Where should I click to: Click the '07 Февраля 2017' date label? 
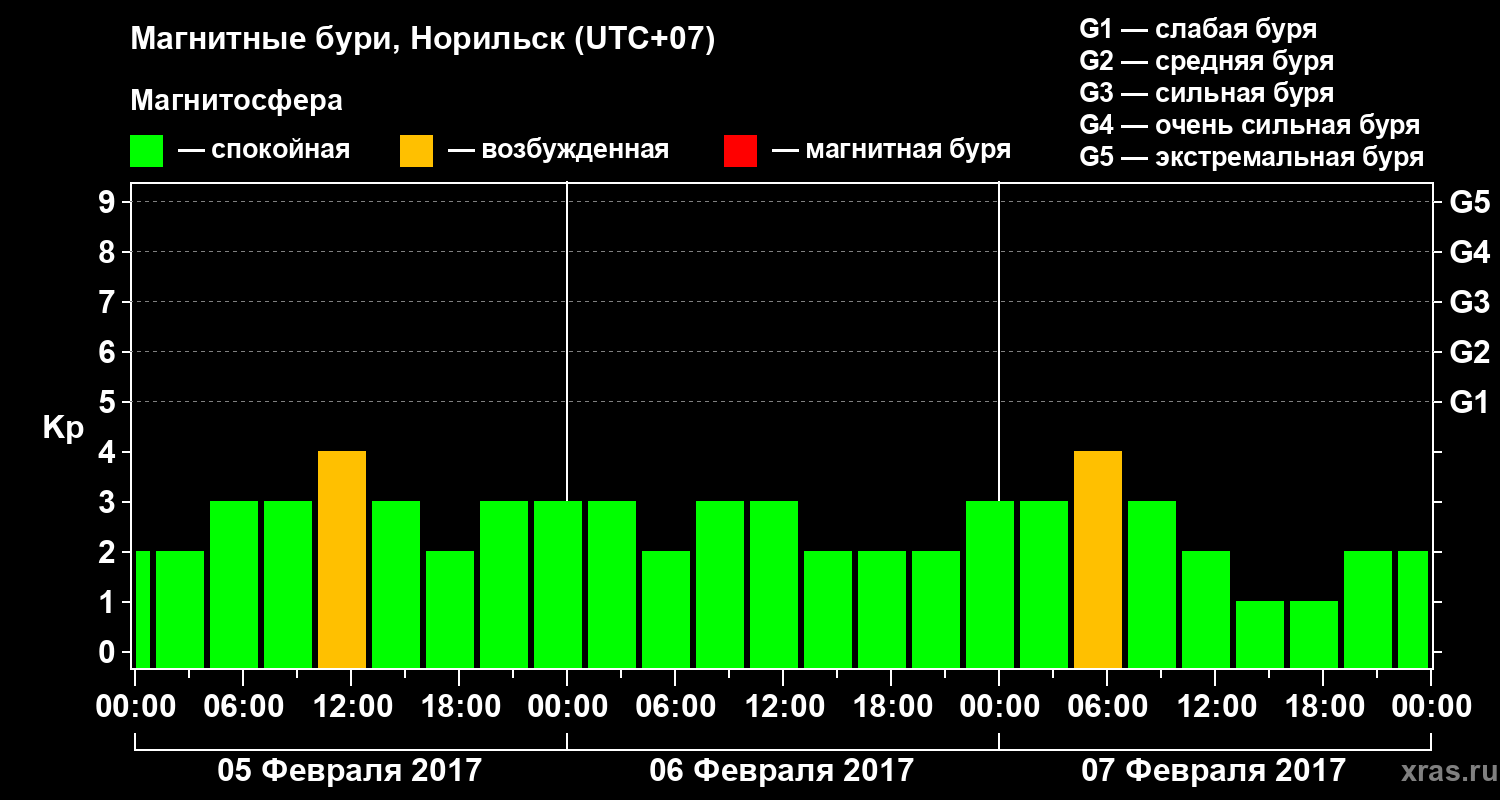point(1214,771)
